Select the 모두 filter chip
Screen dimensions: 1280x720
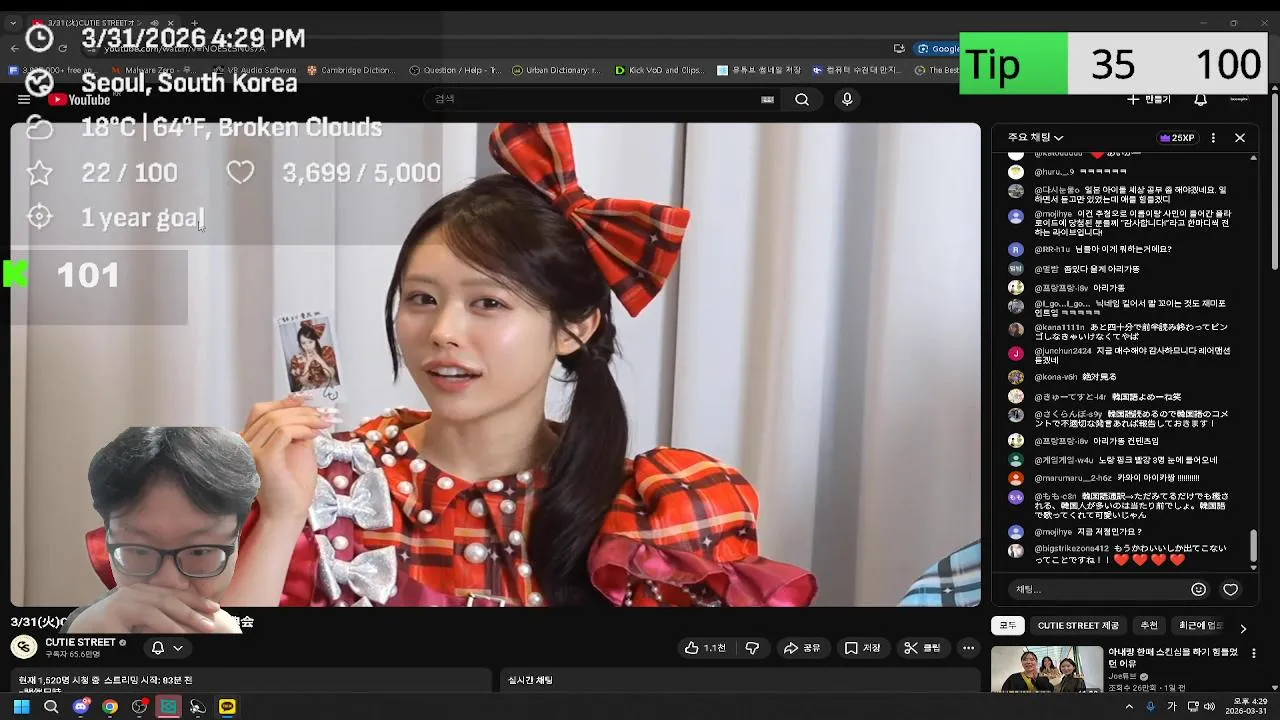pyautogui.click(x=1008, y=625)
